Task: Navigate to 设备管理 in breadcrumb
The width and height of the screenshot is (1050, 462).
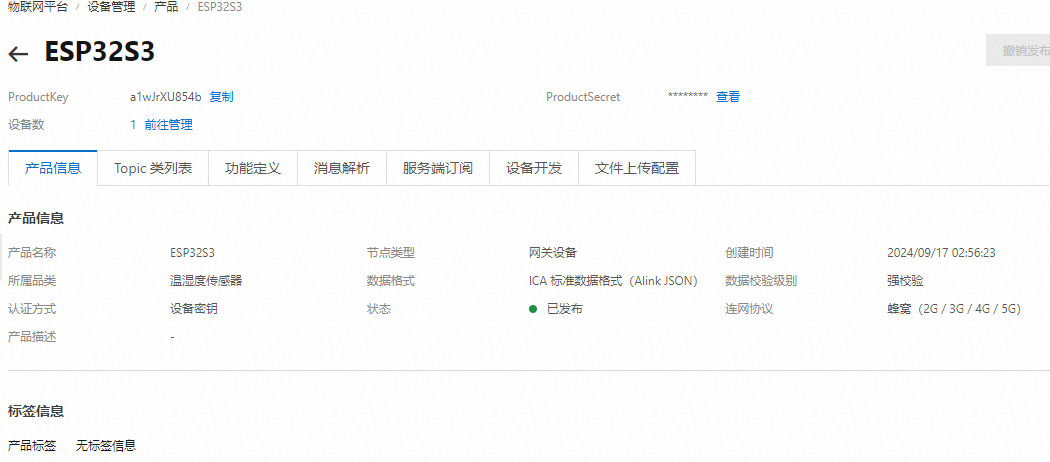Action: coord(111,7)
